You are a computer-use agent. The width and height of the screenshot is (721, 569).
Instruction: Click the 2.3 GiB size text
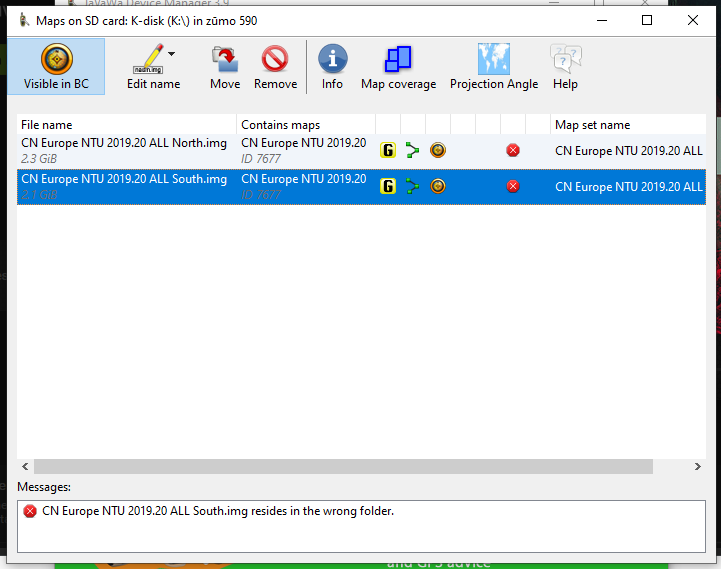pos(39,159)
